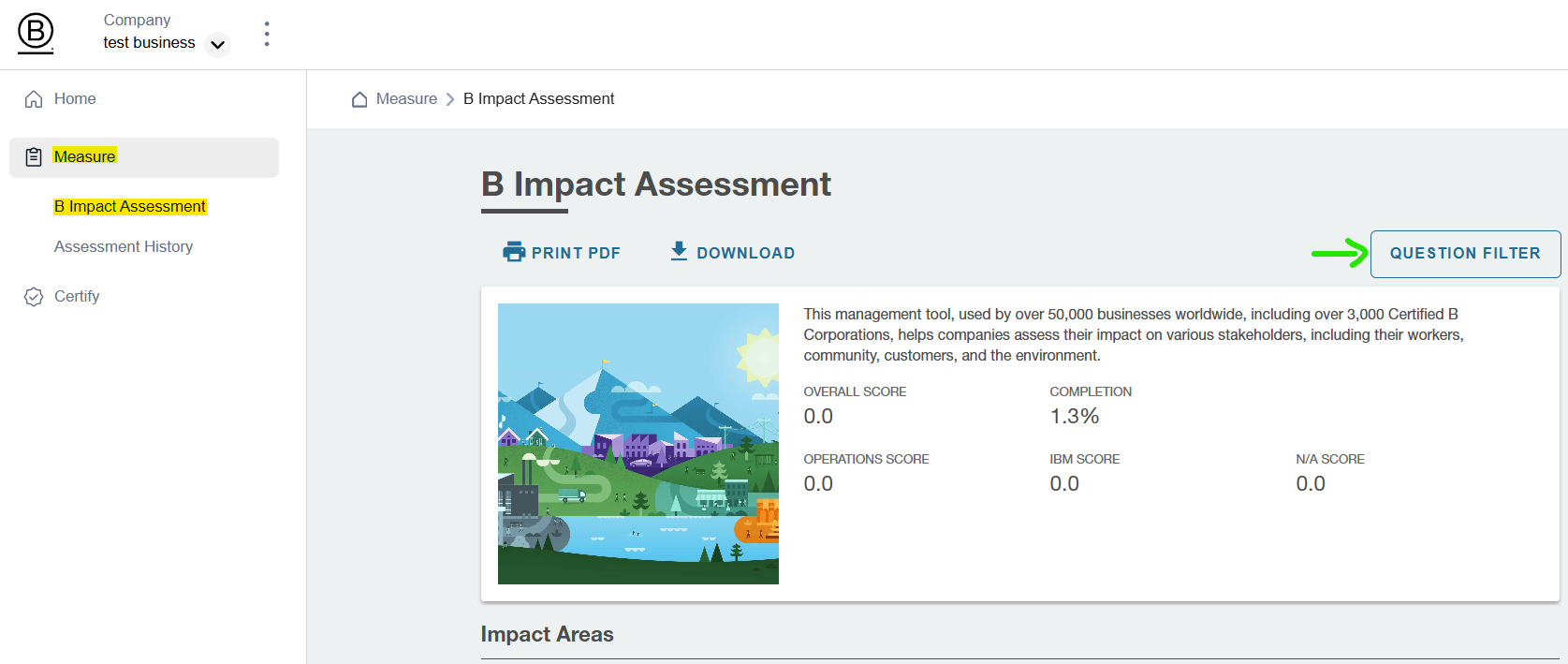Click the breadcrumb chevron separator
The width and height of the screenshot is (1568, 664).
click(x=450, y=99)
